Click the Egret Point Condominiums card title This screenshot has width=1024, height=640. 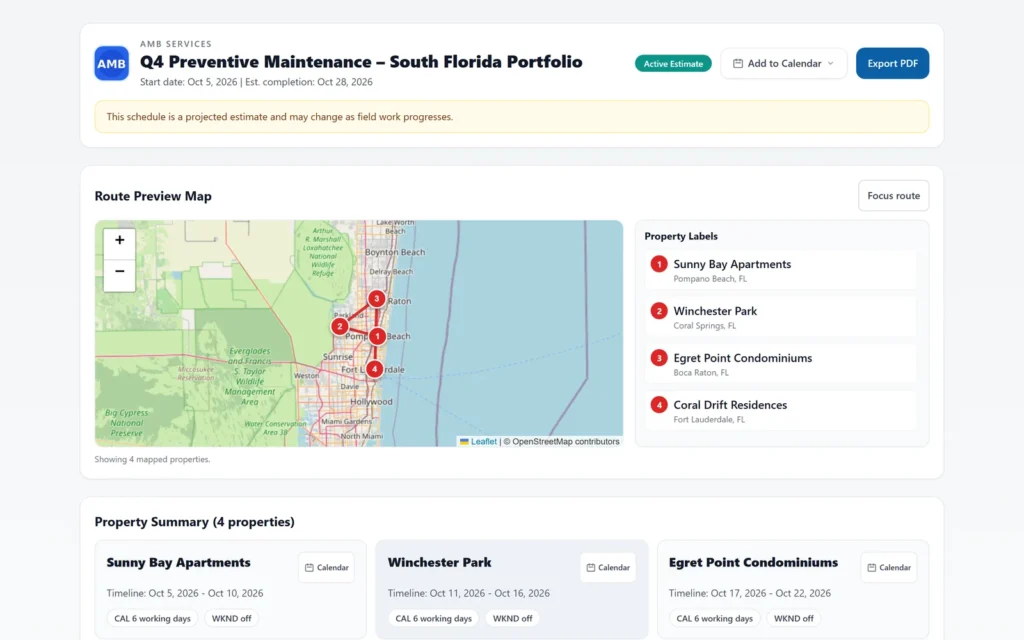point(753,562)
